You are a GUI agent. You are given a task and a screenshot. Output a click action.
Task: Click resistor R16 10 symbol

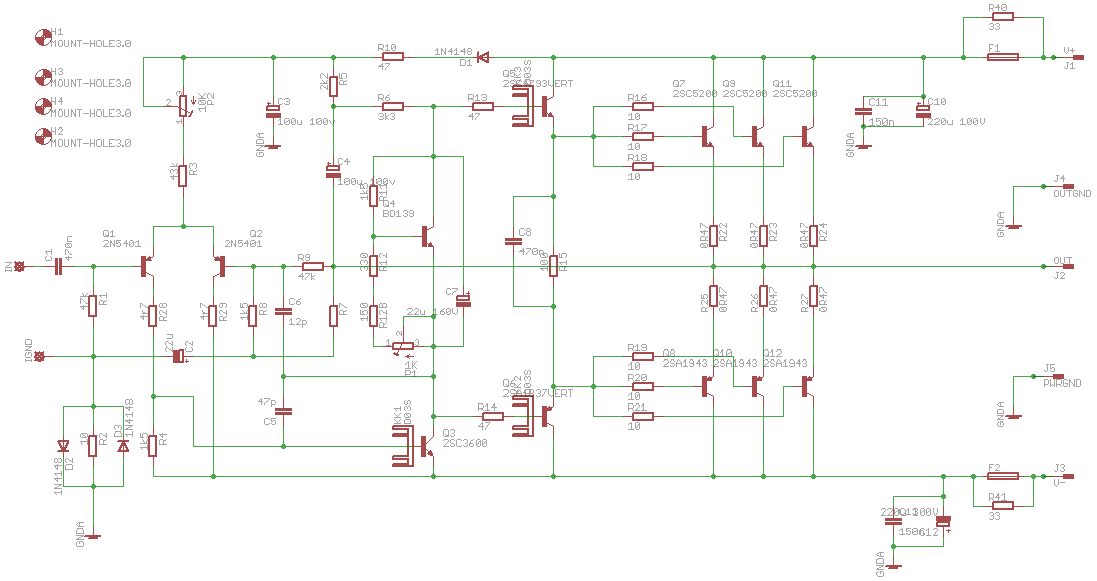(642, 106)
